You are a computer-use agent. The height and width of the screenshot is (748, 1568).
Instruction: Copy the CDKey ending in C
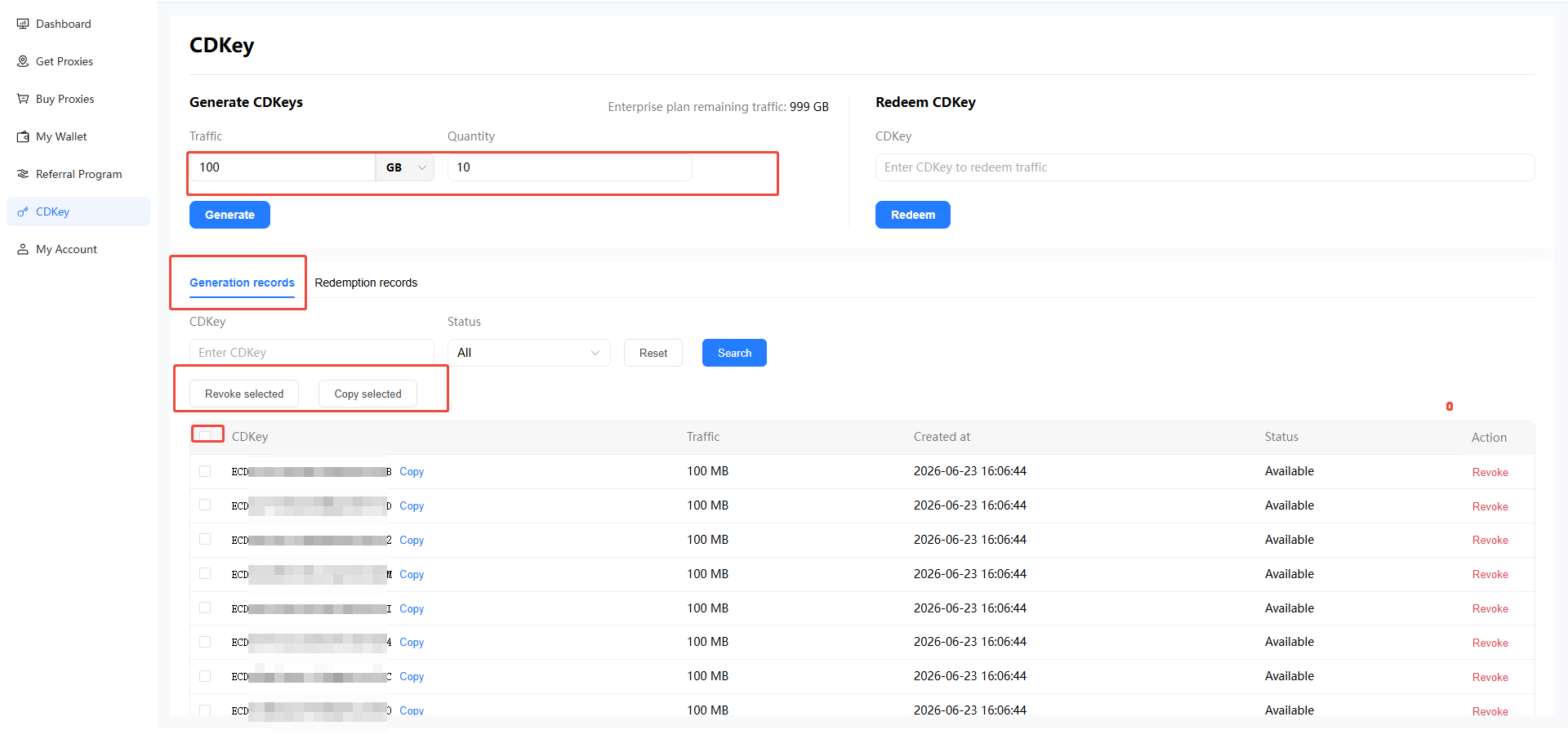[x=412, y=677]
